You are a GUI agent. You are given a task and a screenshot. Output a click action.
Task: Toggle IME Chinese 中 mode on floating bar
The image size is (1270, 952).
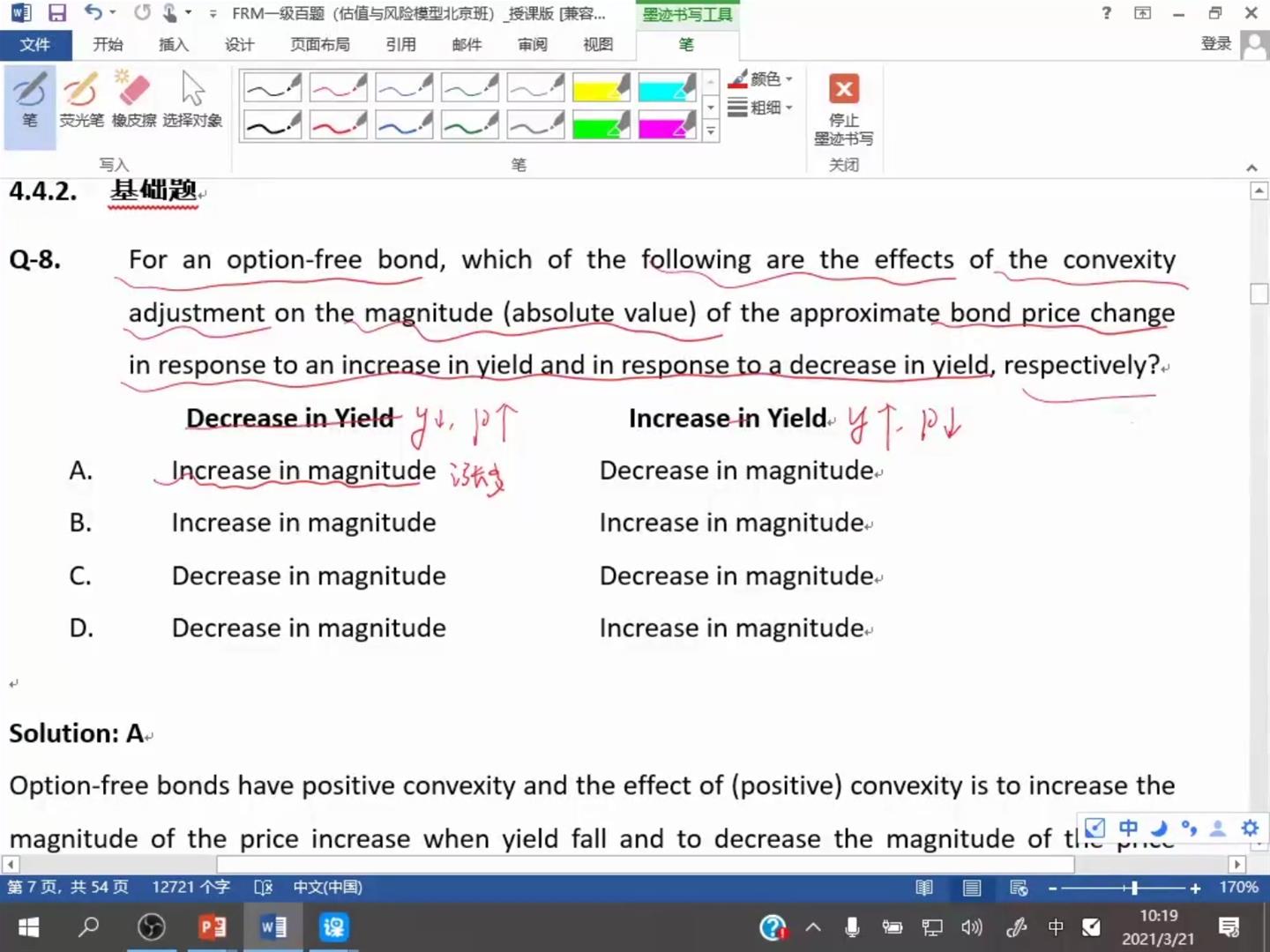(x=1128, y=828)
